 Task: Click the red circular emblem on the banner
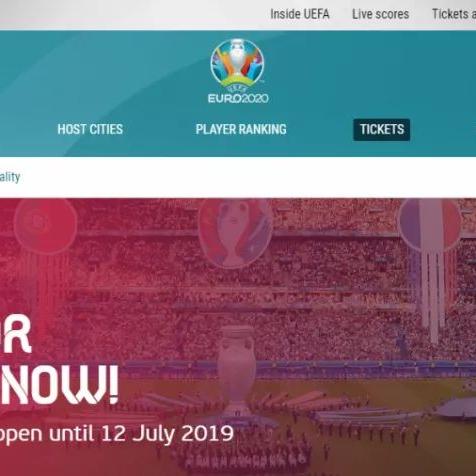(46, 223)
